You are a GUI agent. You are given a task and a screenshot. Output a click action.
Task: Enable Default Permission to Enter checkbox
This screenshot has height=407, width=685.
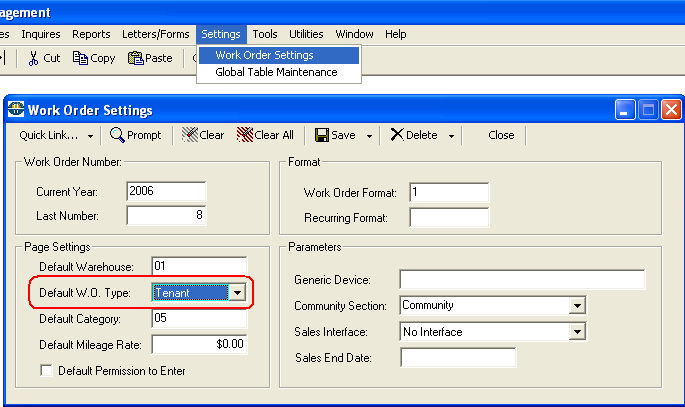pyautogui.click(x=46, y=371)
